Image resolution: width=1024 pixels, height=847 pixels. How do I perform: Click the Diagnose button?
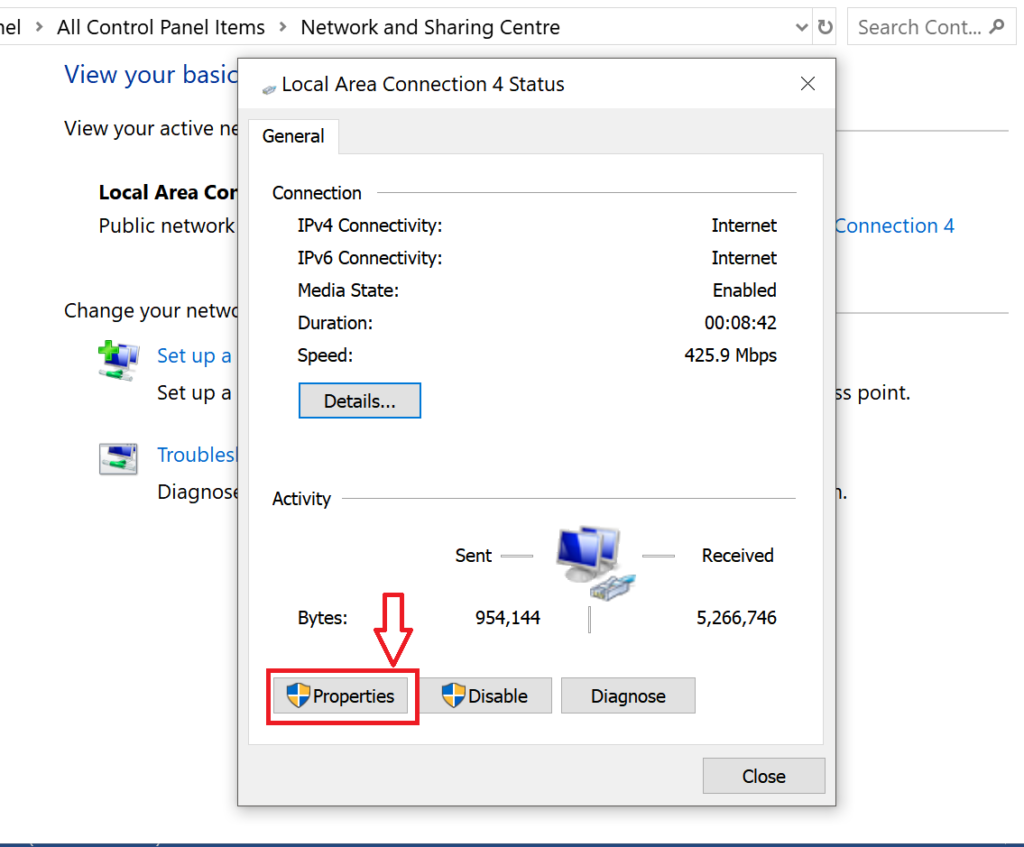[628, 695]
